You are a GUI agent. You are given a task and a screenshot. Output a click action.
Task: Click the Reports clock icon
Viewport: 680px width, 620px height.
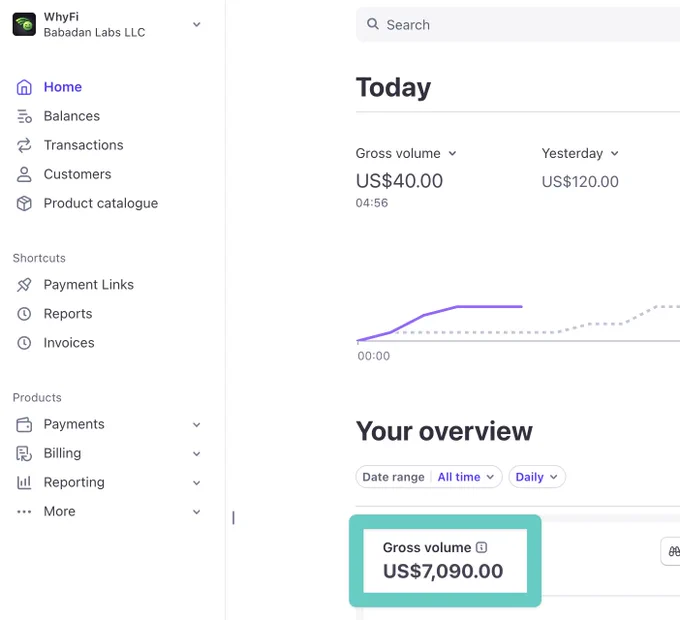pos(24,314)
